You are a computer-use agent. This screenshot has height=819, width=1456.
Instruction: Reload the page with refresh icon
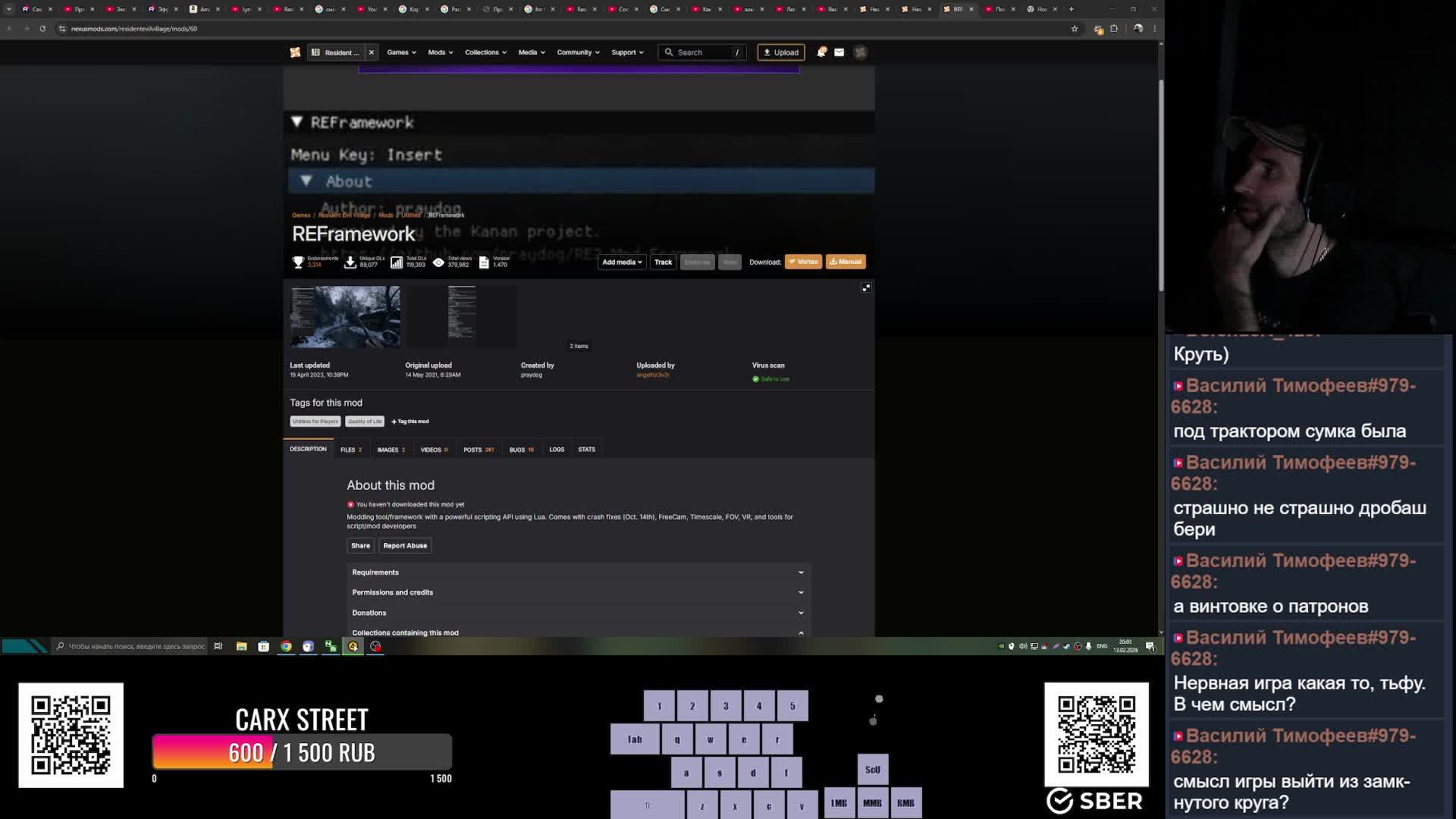(x=42, y=29)
